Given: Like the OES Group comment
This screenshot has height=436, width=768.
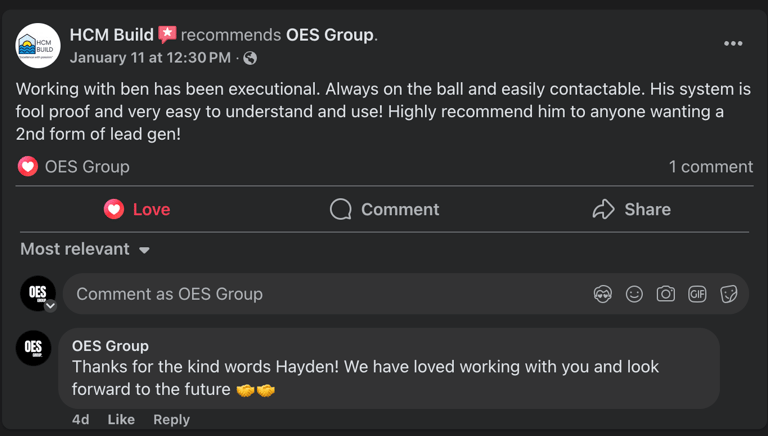Looking at the screenshot, I should pyautogui.click(x=121, y=419).
